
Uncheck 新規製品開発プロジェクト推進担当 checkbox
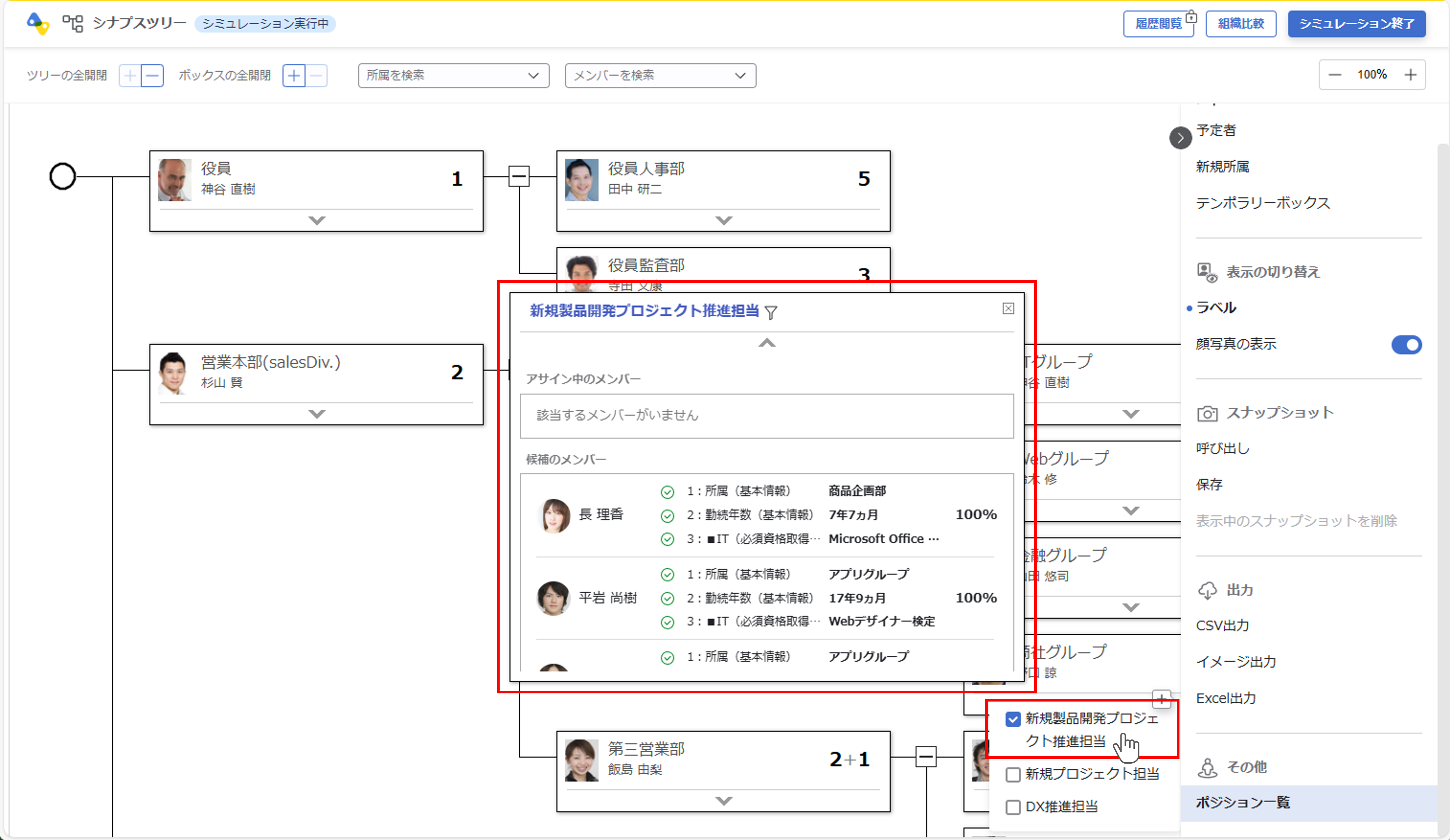point(1013,719)
